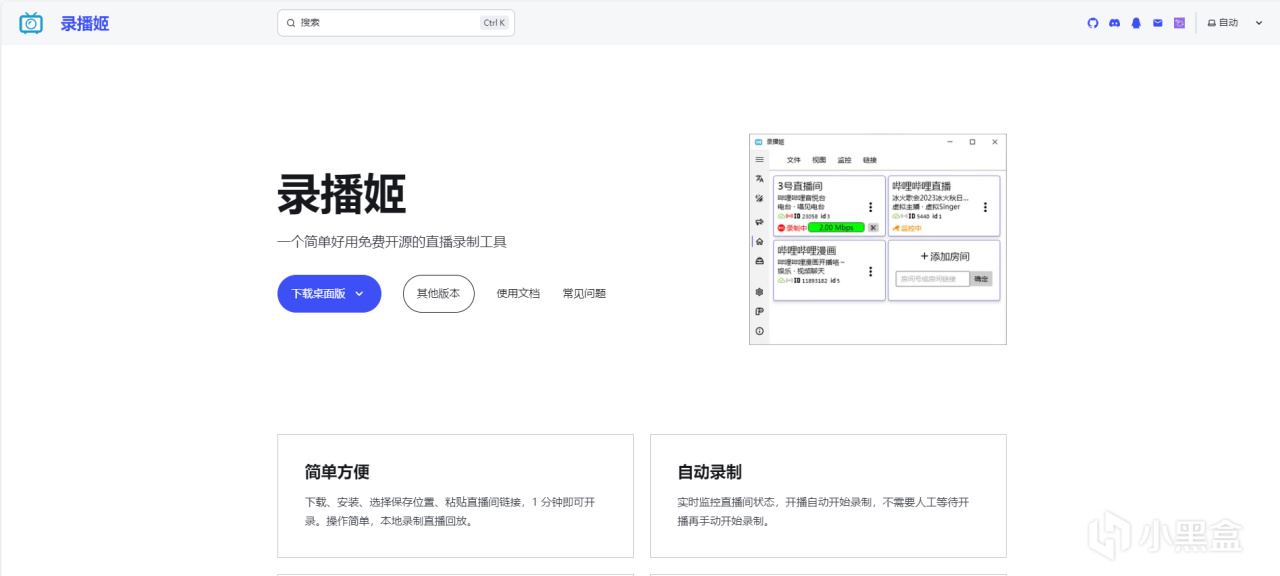This screenshot has height=576, width=1280.
Task: Open the 使用文档 link
Action: pos(518,294)
